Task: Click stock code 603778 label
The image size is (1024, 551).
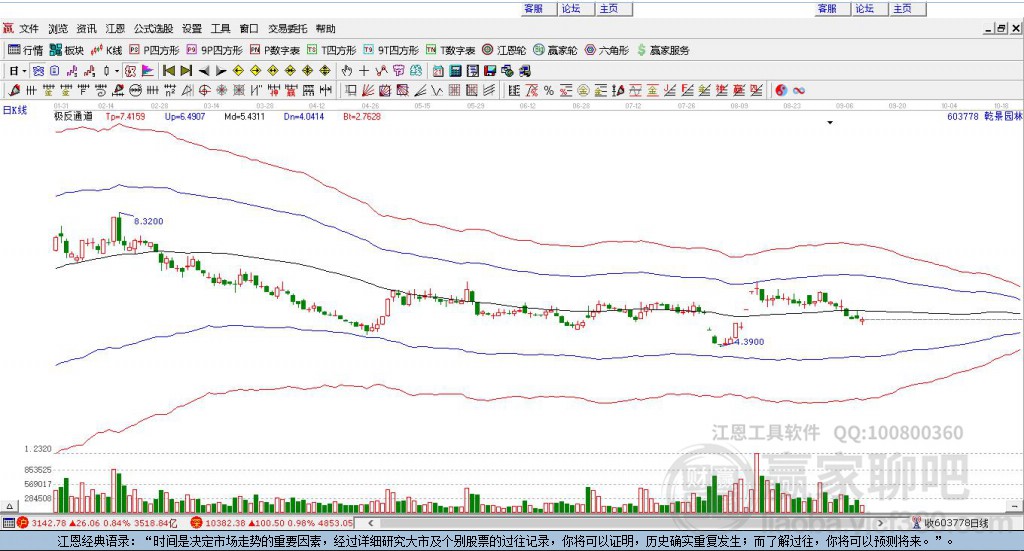Action: tap(963, 116)
